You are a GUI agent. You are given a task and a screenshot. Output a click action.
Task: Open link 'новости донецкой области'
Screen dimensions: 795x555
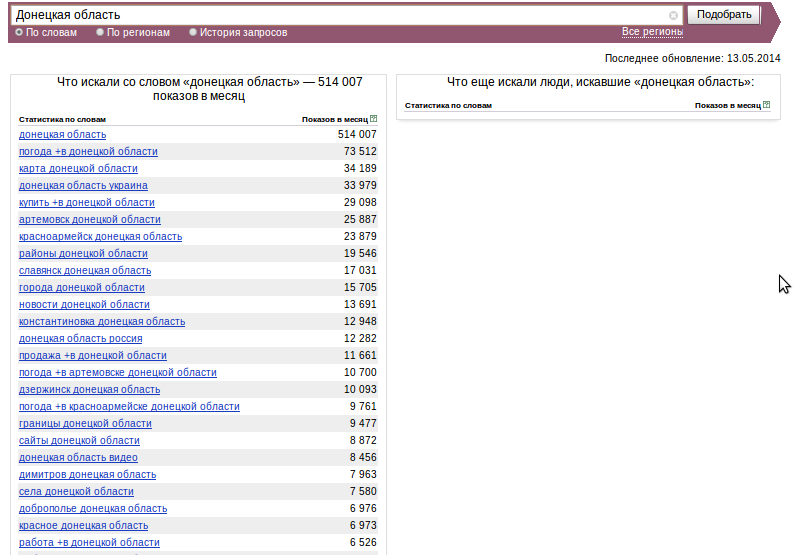84,305
